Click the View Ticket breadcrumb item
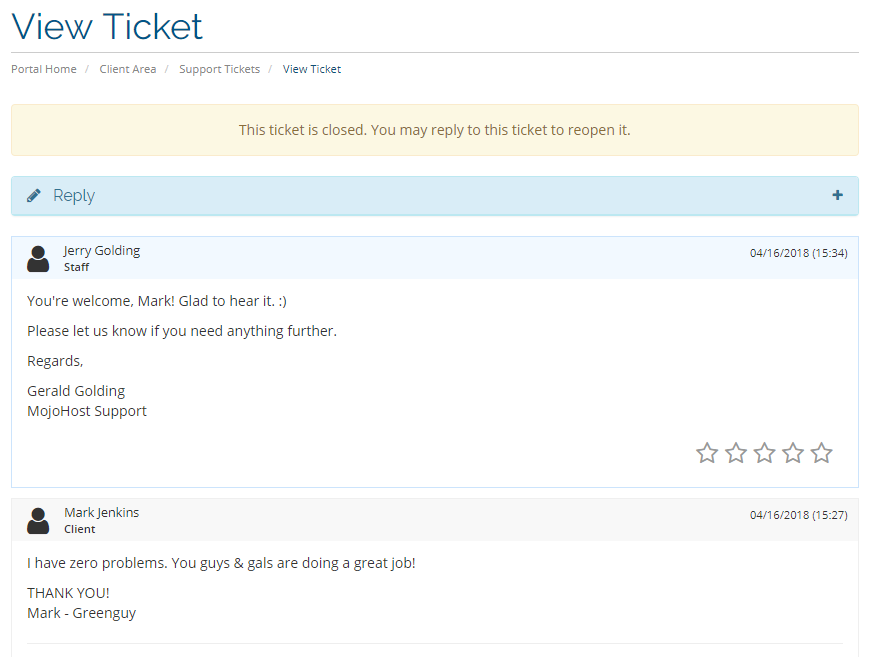873x657 pixels. point(312,69)
